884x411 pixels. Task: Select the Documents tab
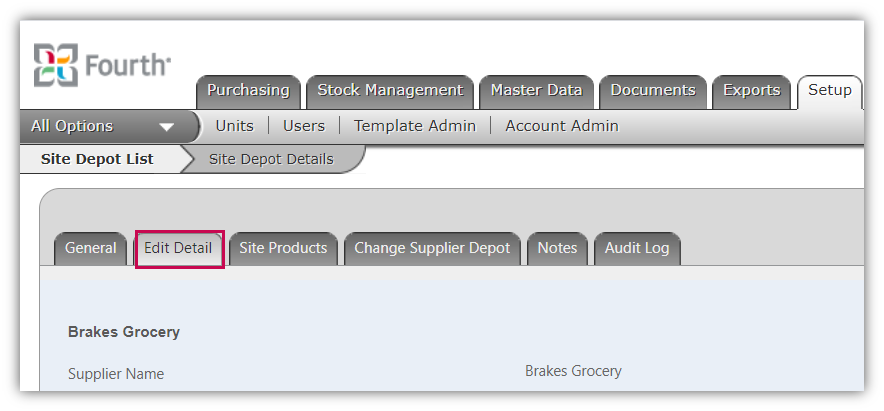[653, 91]
